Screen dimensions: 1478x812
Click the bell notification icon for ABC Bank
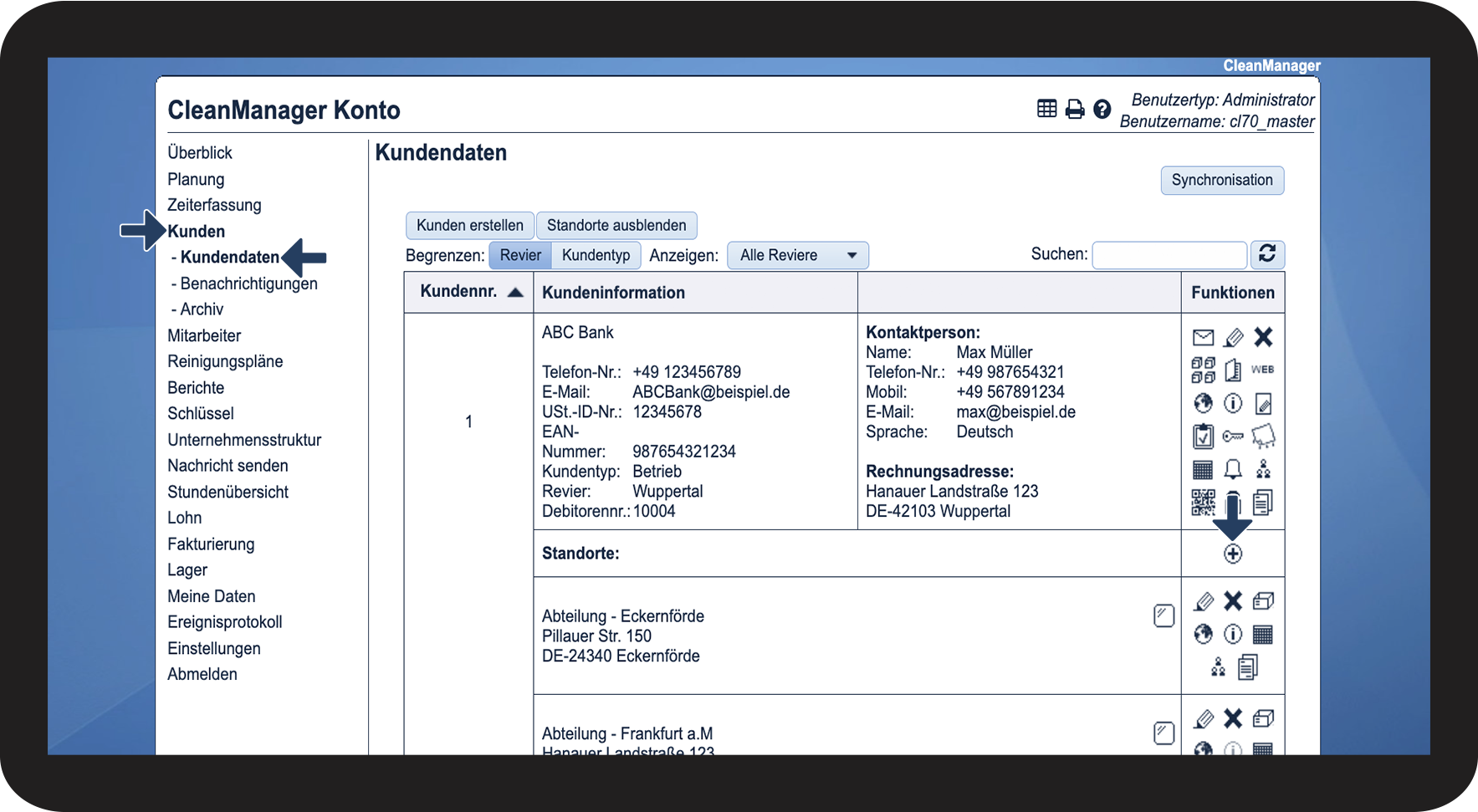(x=1233, y=469)
